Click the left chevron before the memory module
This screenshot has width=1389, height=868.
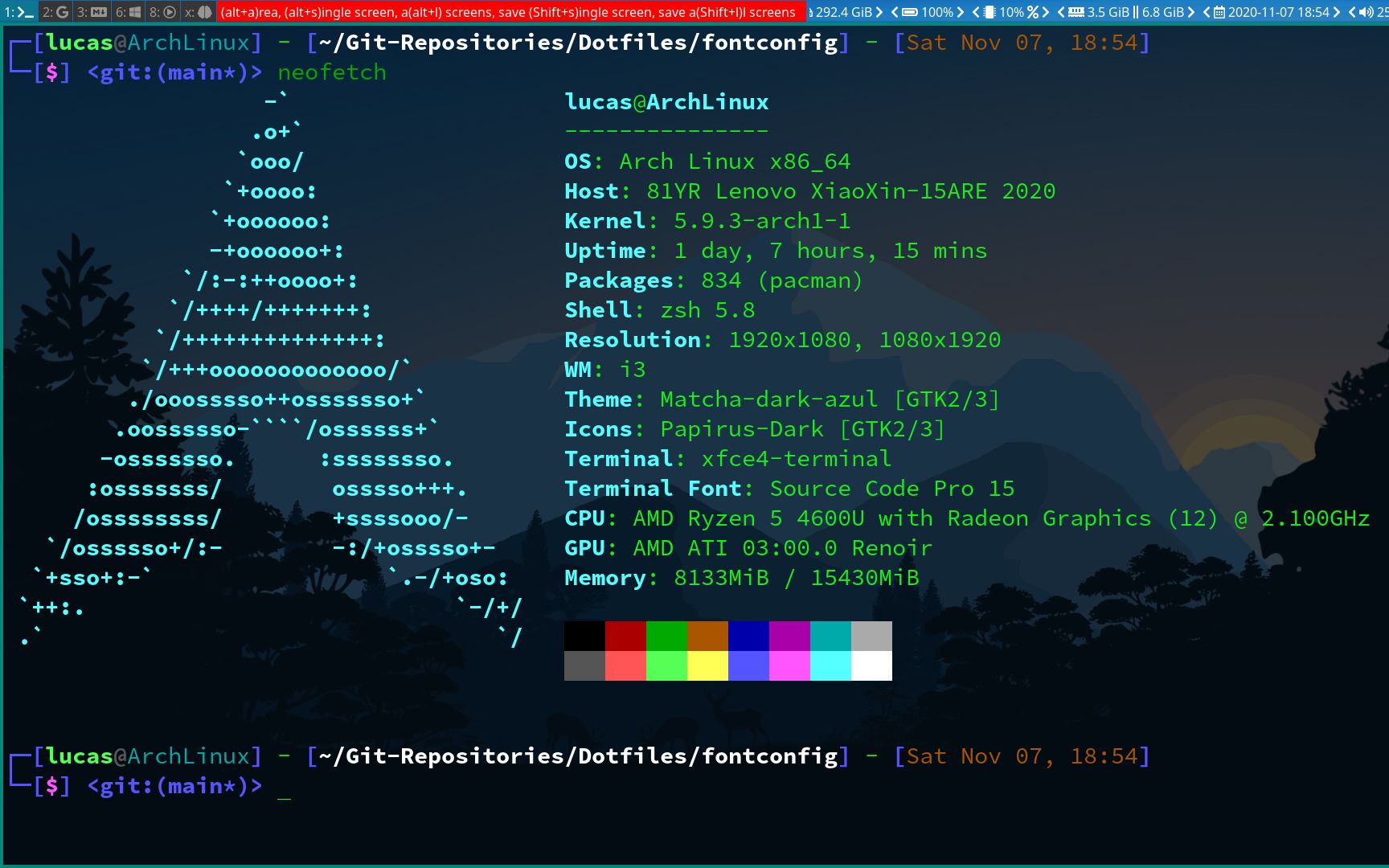1059,12
